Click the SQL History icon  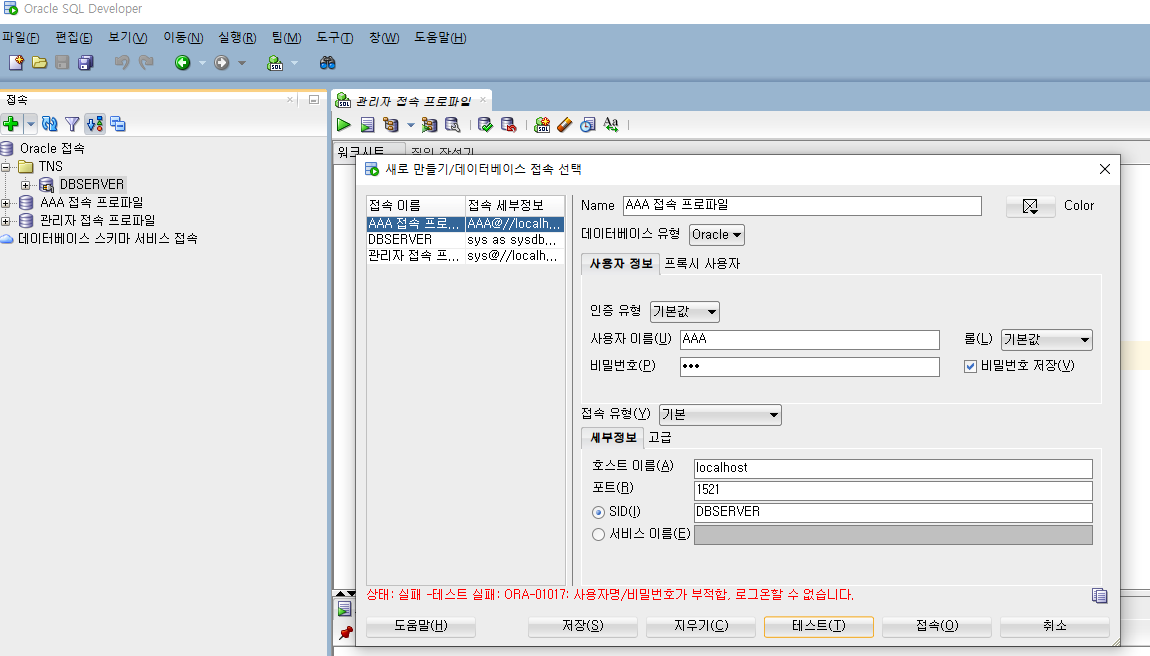(587, 125)
